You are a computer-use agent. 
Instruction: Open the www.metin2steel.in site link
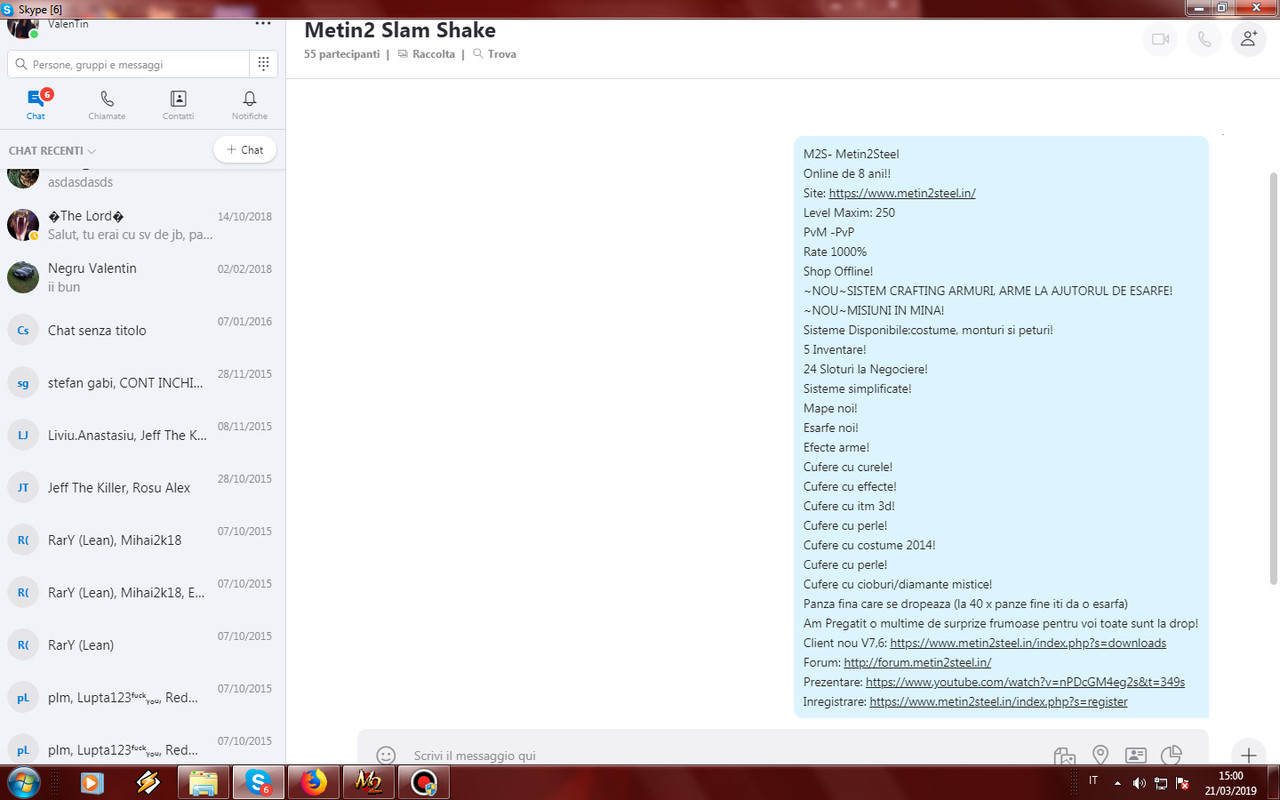(902, 193)
